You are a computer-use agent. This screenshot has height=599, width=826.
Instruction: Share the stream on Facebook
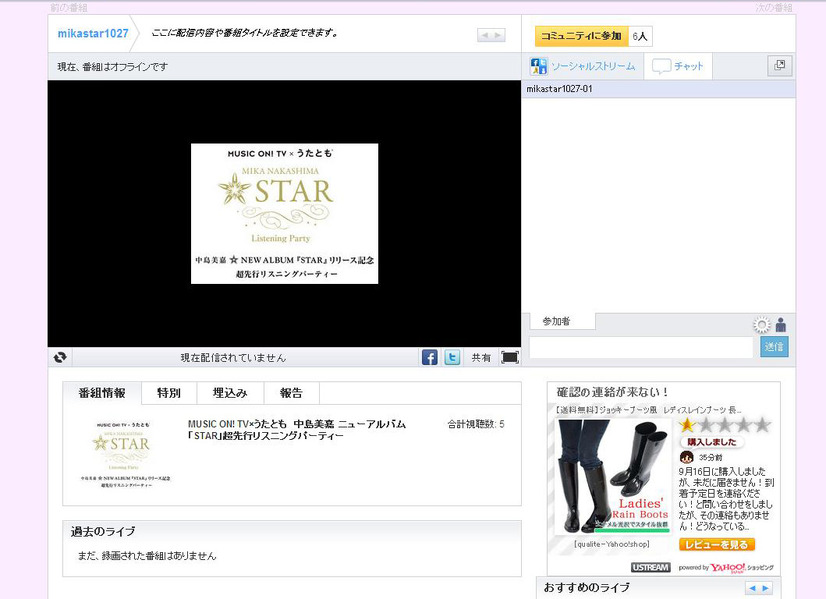[x=430, y=357]
